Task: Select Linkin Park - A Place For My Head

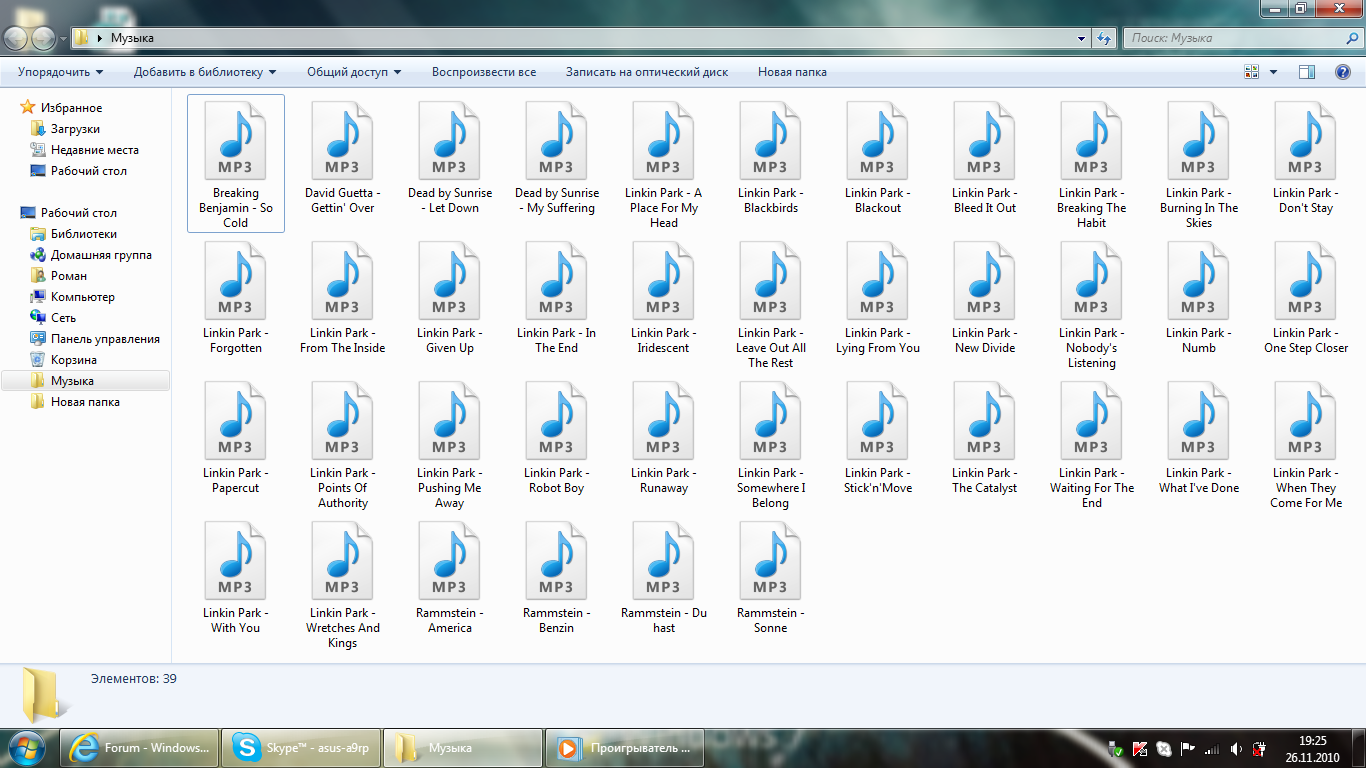Action: click(664, 165)
